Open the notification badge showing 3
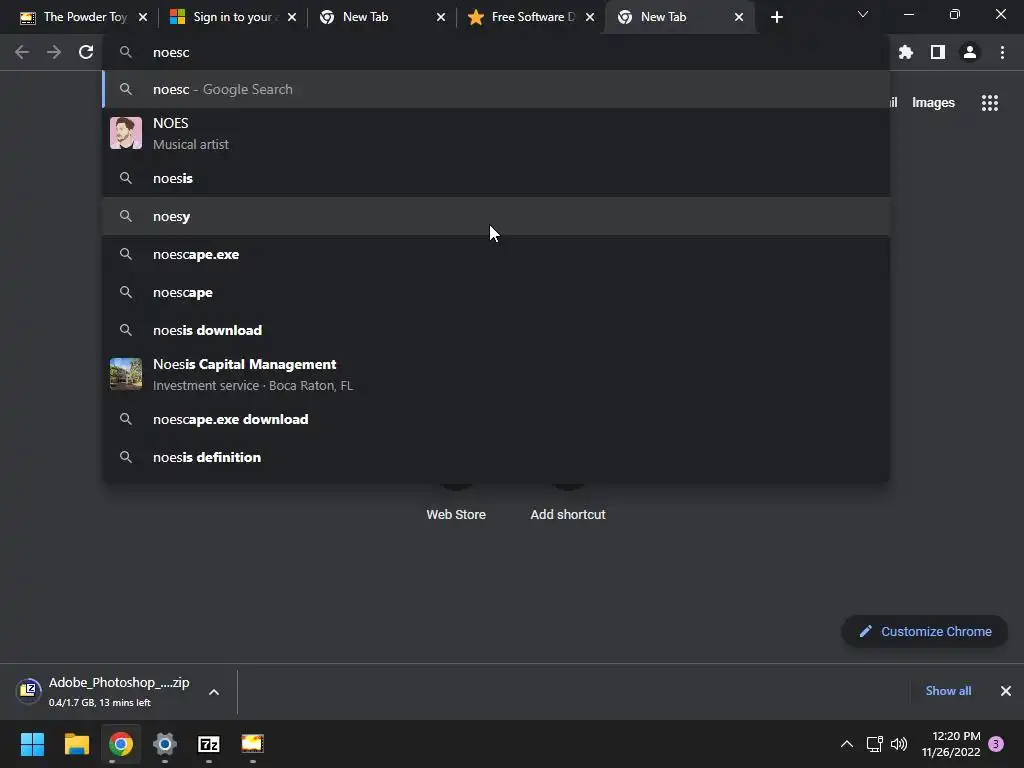1024x768 pixels. pyautogui.click(x=996, y=744)
